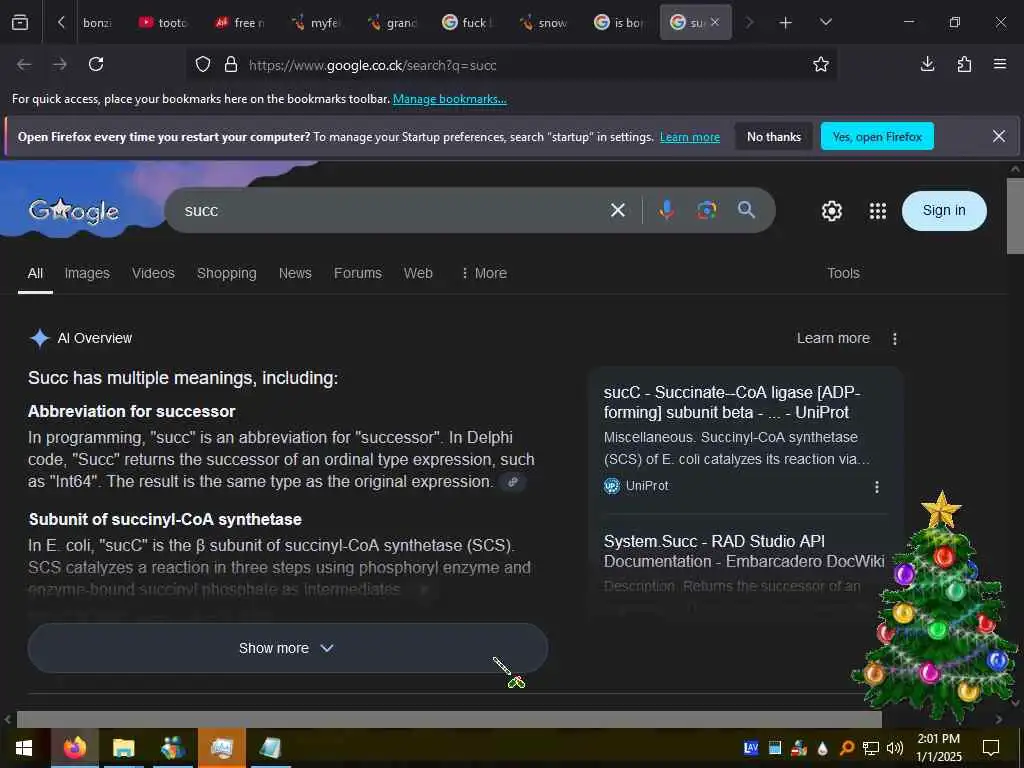Click Yes, open Firefox button

click(x=876, y=136)
